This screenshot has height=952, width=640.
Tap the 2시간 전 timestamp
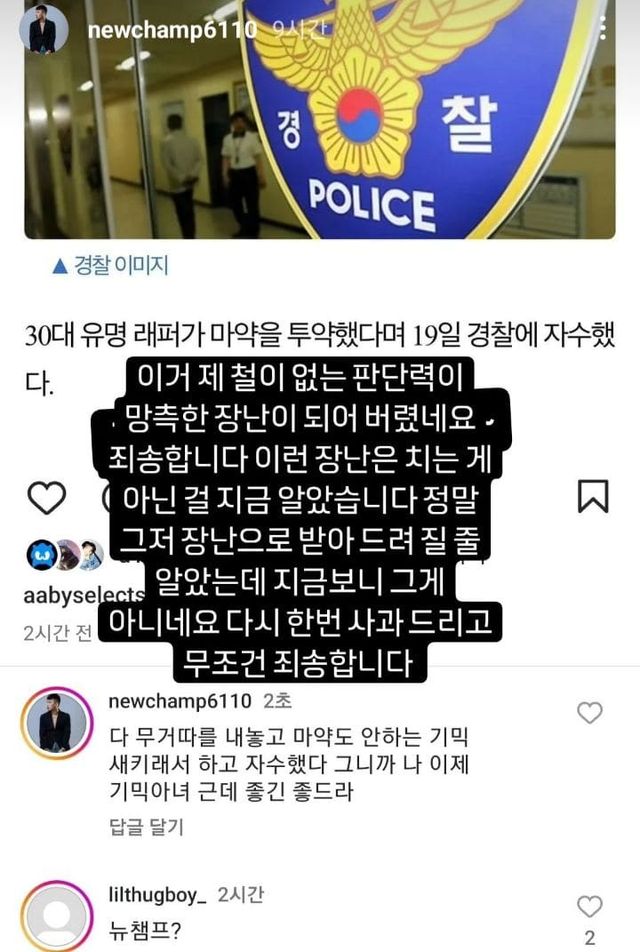point(57,633)
